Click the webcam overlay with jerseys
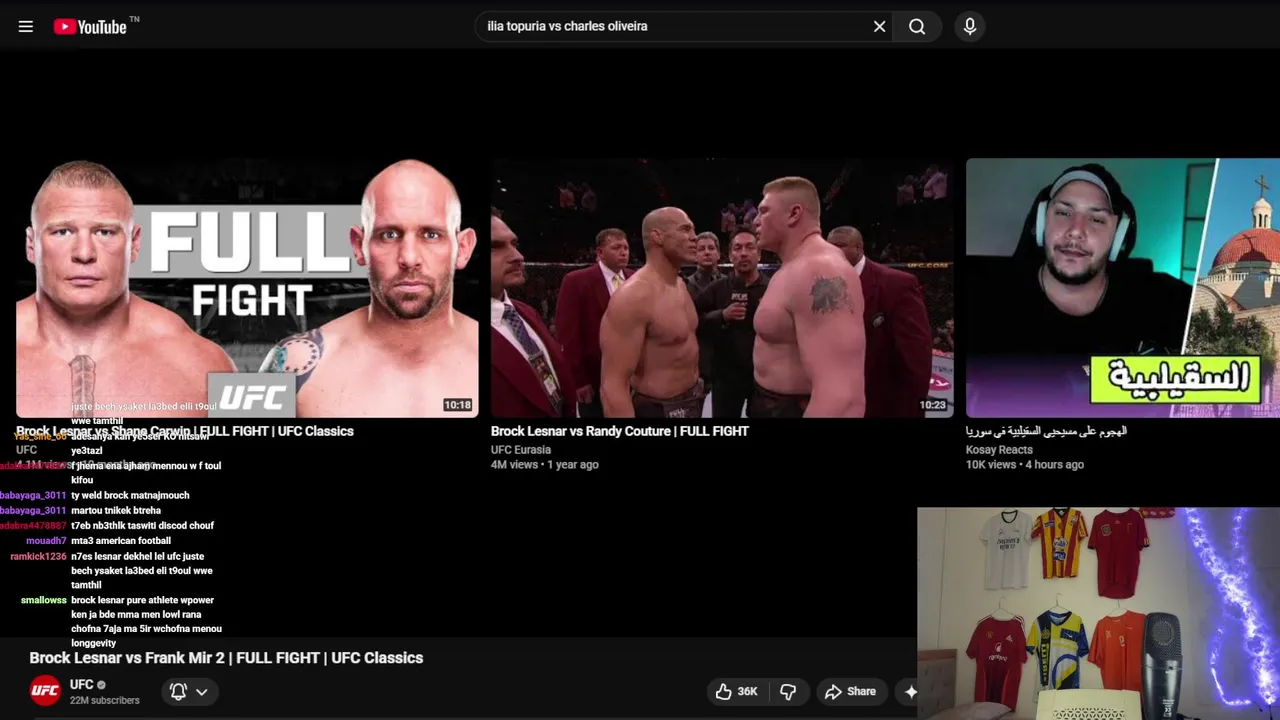Image resolution: width=1280 pixels, height=720 pixels. [1098, 613]
